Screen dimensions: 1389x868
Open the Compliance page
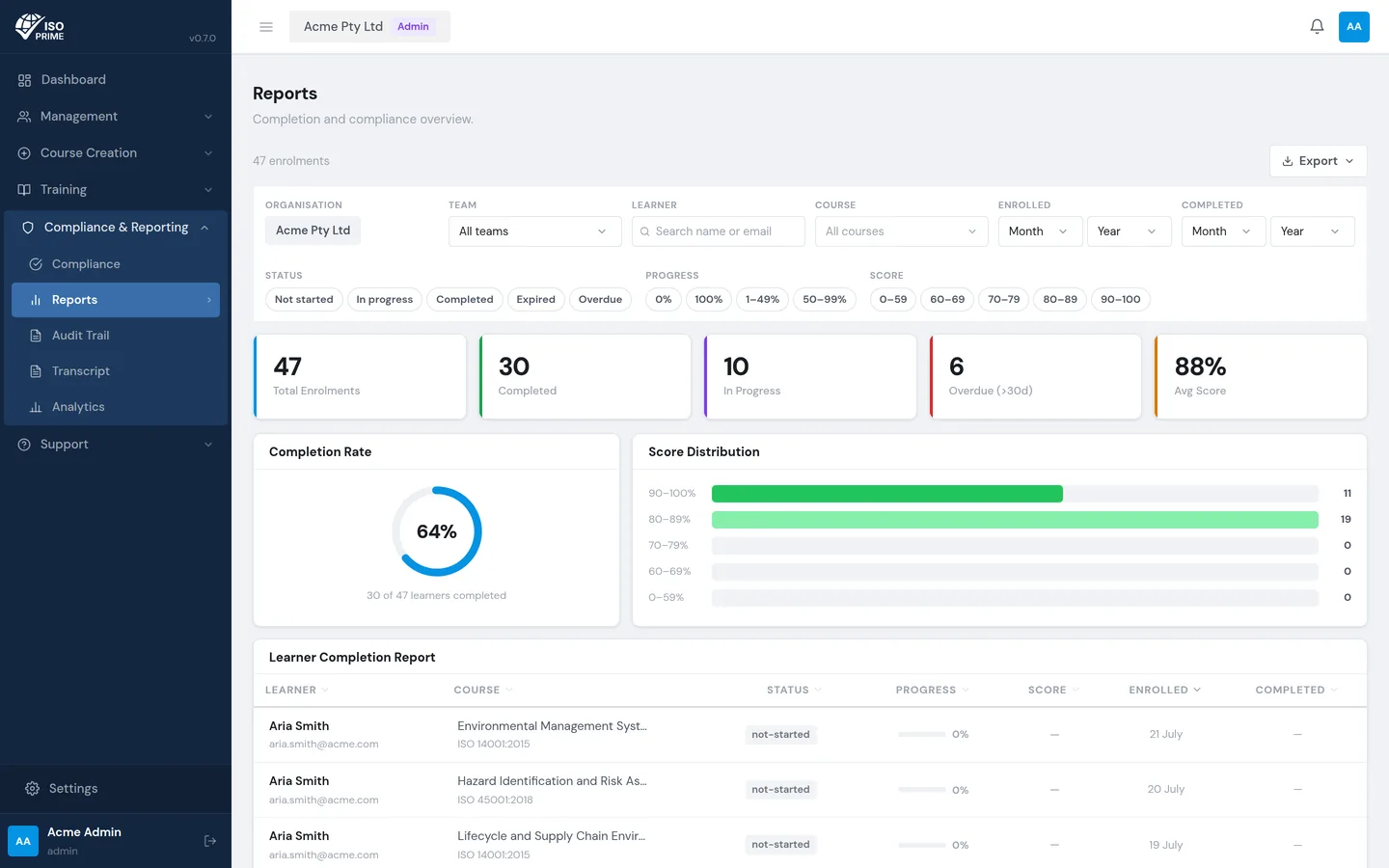tap(116, 264)
